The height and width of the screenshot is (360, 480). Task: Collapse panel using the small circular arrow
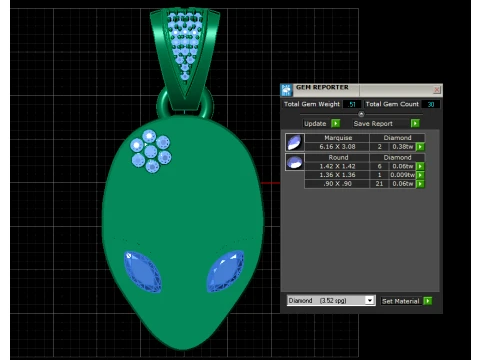[x=361, y=114]
